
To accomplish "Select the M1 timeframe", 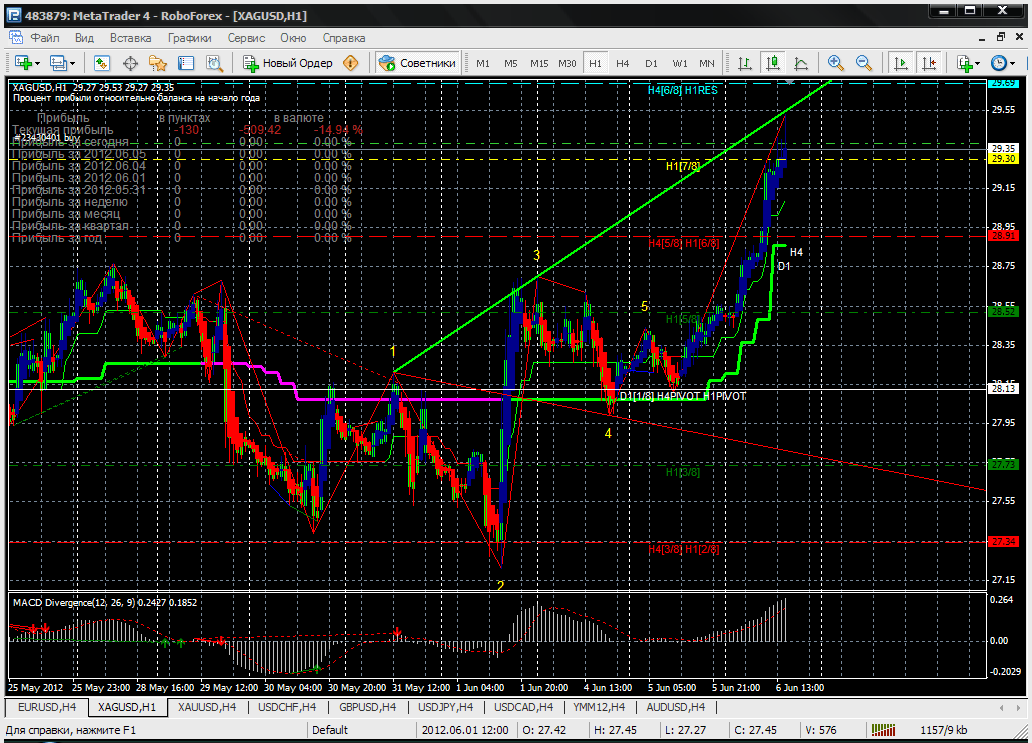I will [x=483, y=63].
